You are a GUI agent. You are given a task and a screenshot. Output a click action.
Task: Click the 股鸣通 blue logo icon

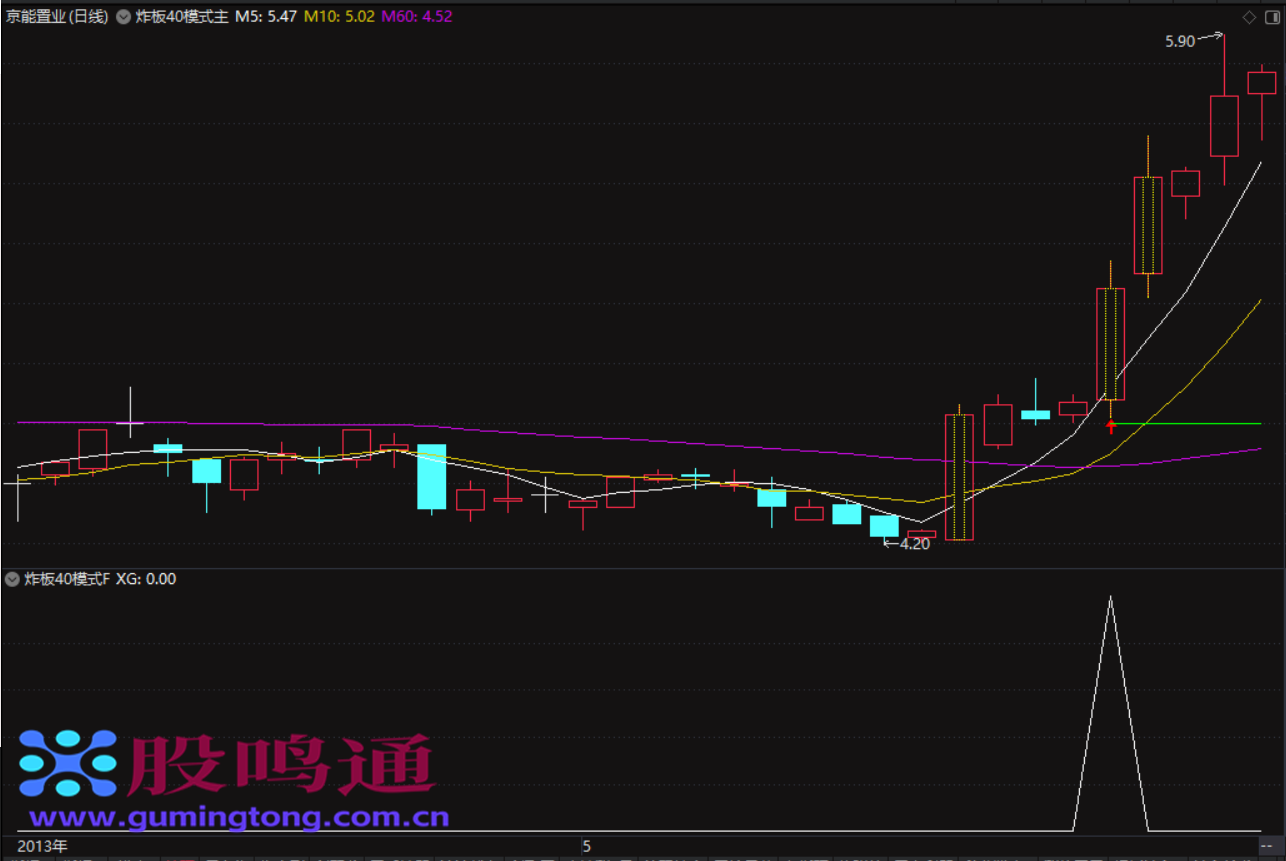click(68, 766)
